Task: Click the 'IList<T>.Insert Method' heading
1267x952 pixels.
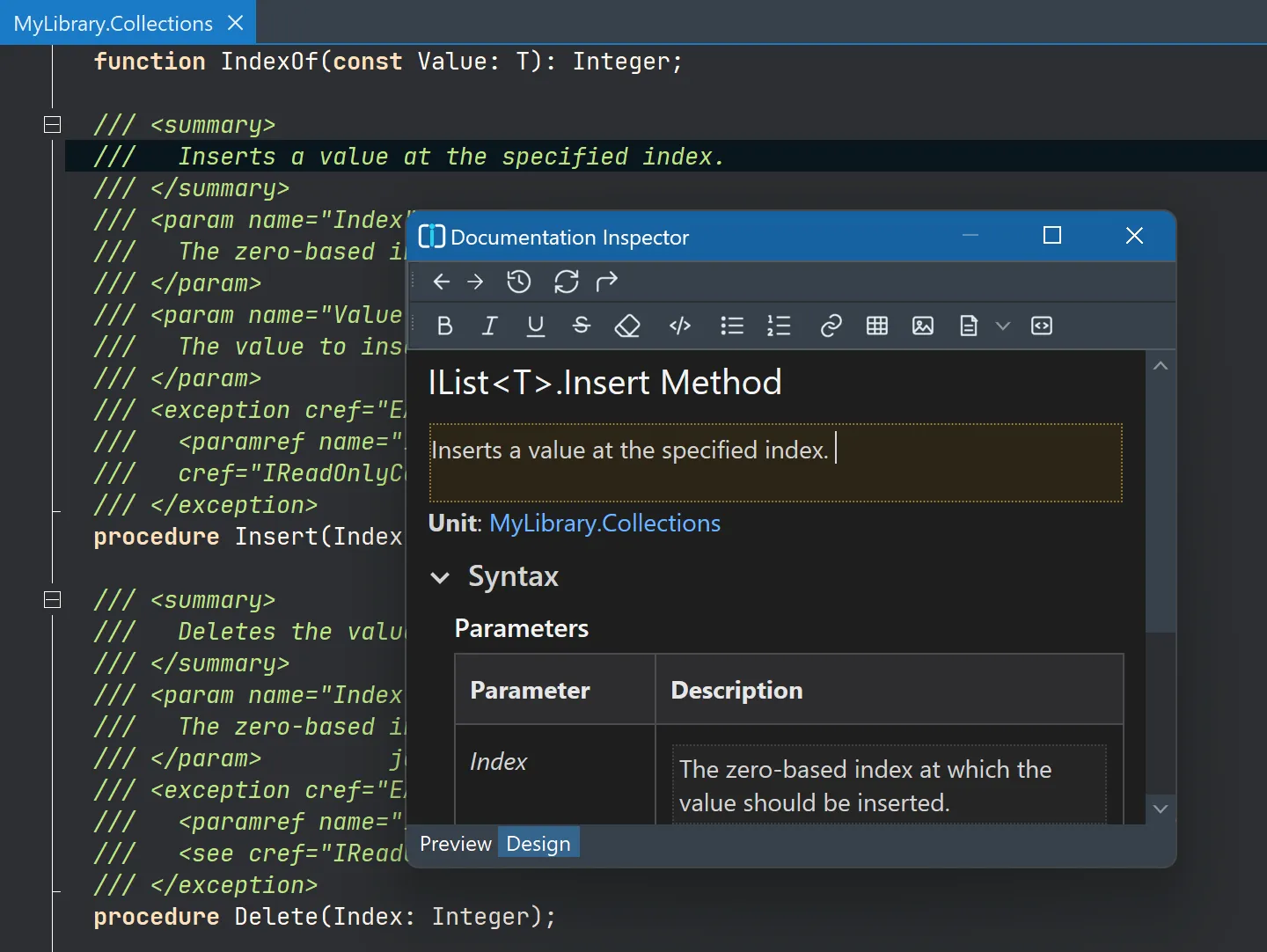Action: click(604, 383)
